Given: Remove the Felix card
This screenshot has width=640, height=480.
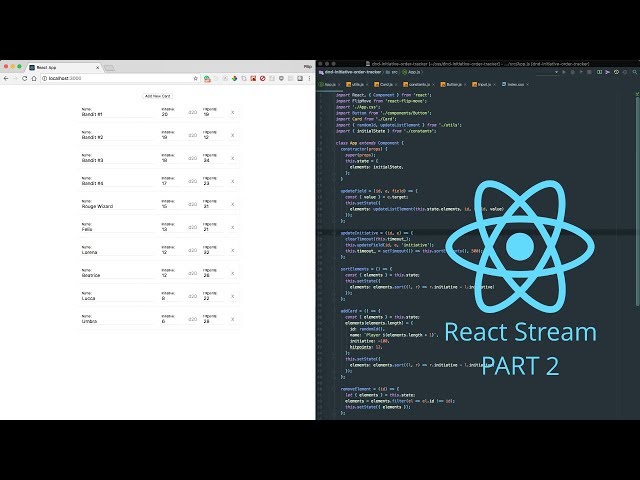Looking at the screenshot, I should tap(233, 227).
